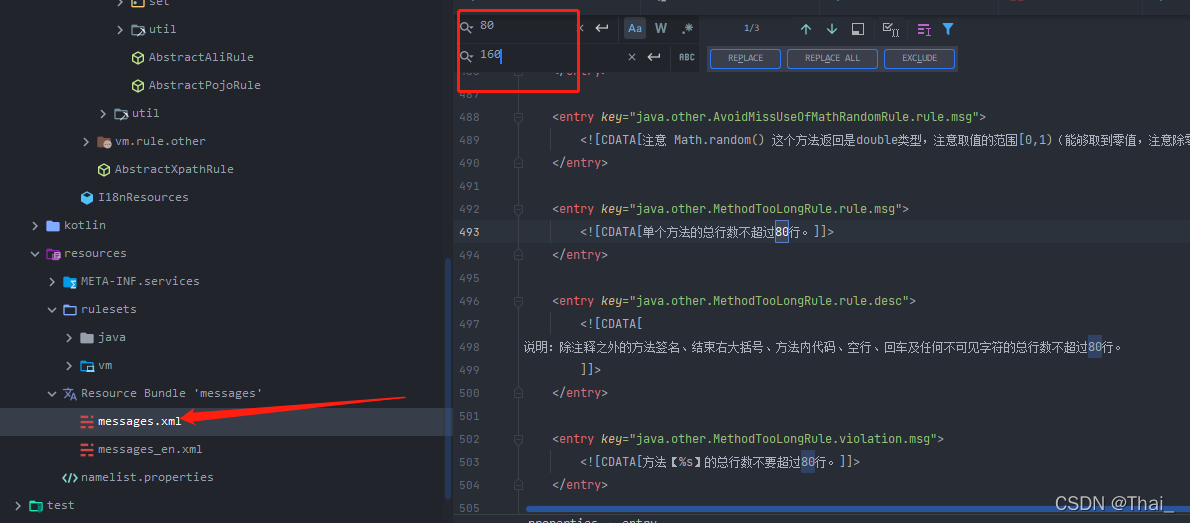Open search history magnifier in find field
The width and height of the screenshot is (1190, 523).
coord(466,27)
